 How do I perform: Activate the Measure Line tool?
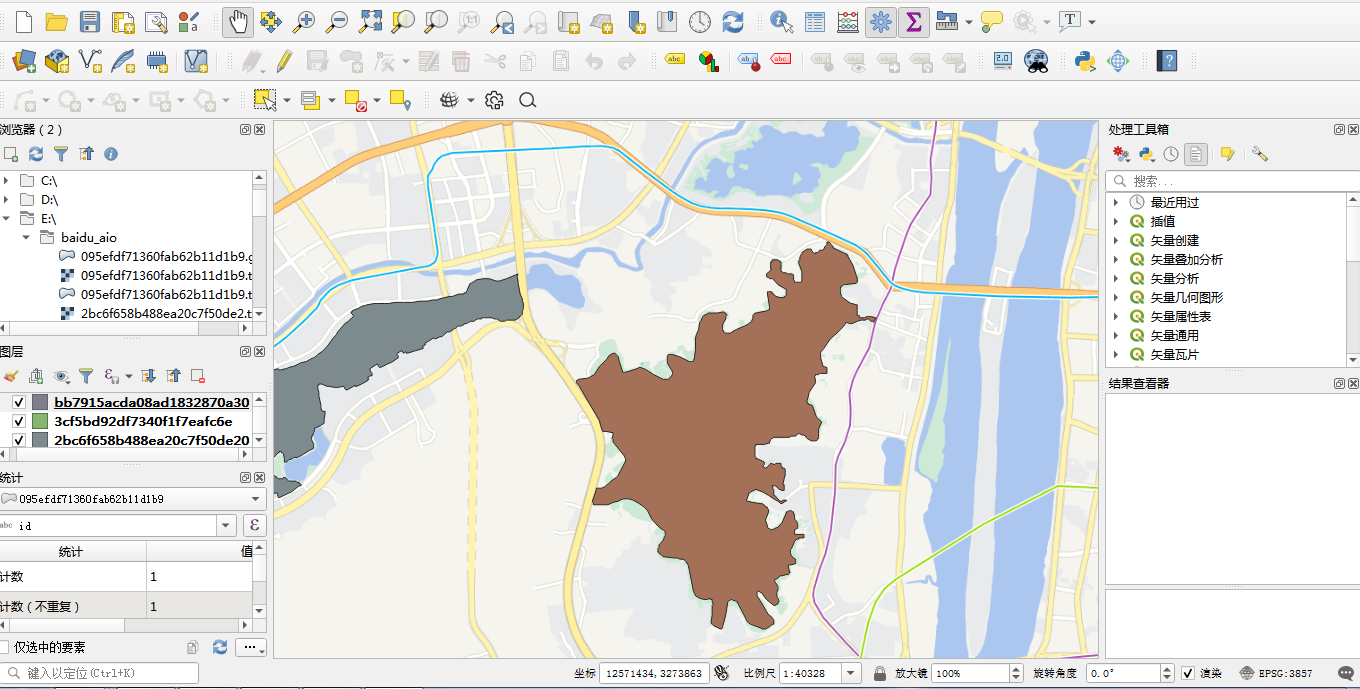(x=946, y=21)
